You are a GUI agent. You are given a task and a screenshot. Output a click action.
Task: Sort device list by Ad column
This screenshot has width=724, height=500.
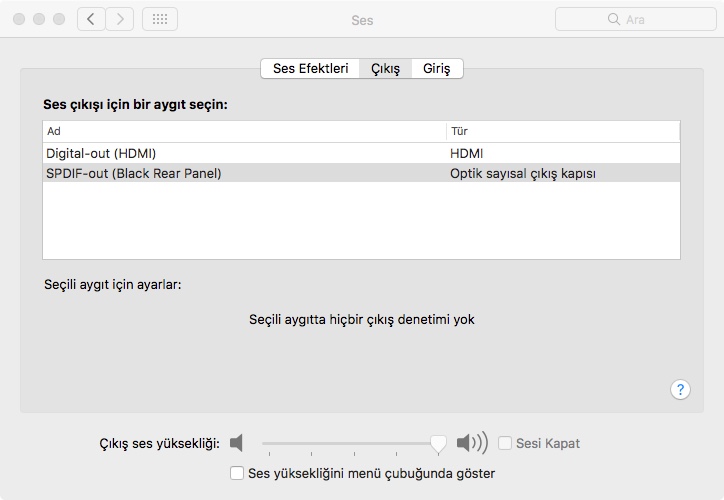click(244, 131)
